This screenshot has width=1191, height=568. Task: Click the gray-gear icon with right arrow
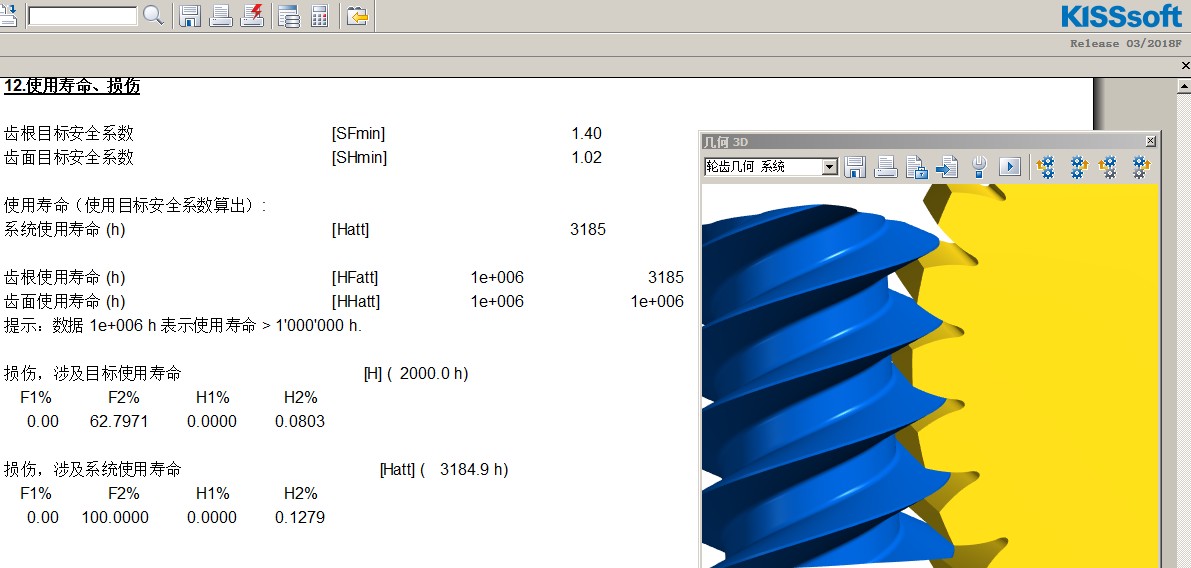[1140, 166]
